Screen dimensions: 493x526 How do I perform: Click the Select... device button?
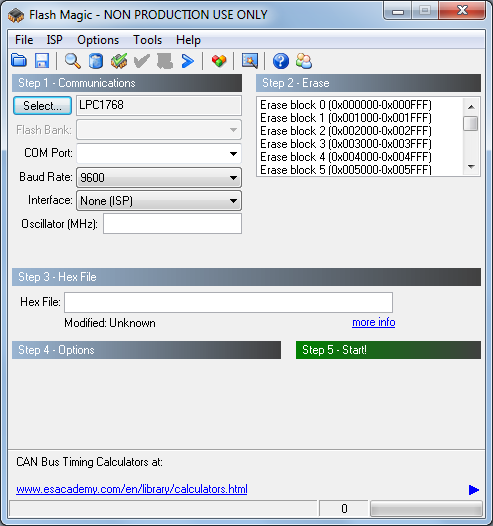coord(42,106)
